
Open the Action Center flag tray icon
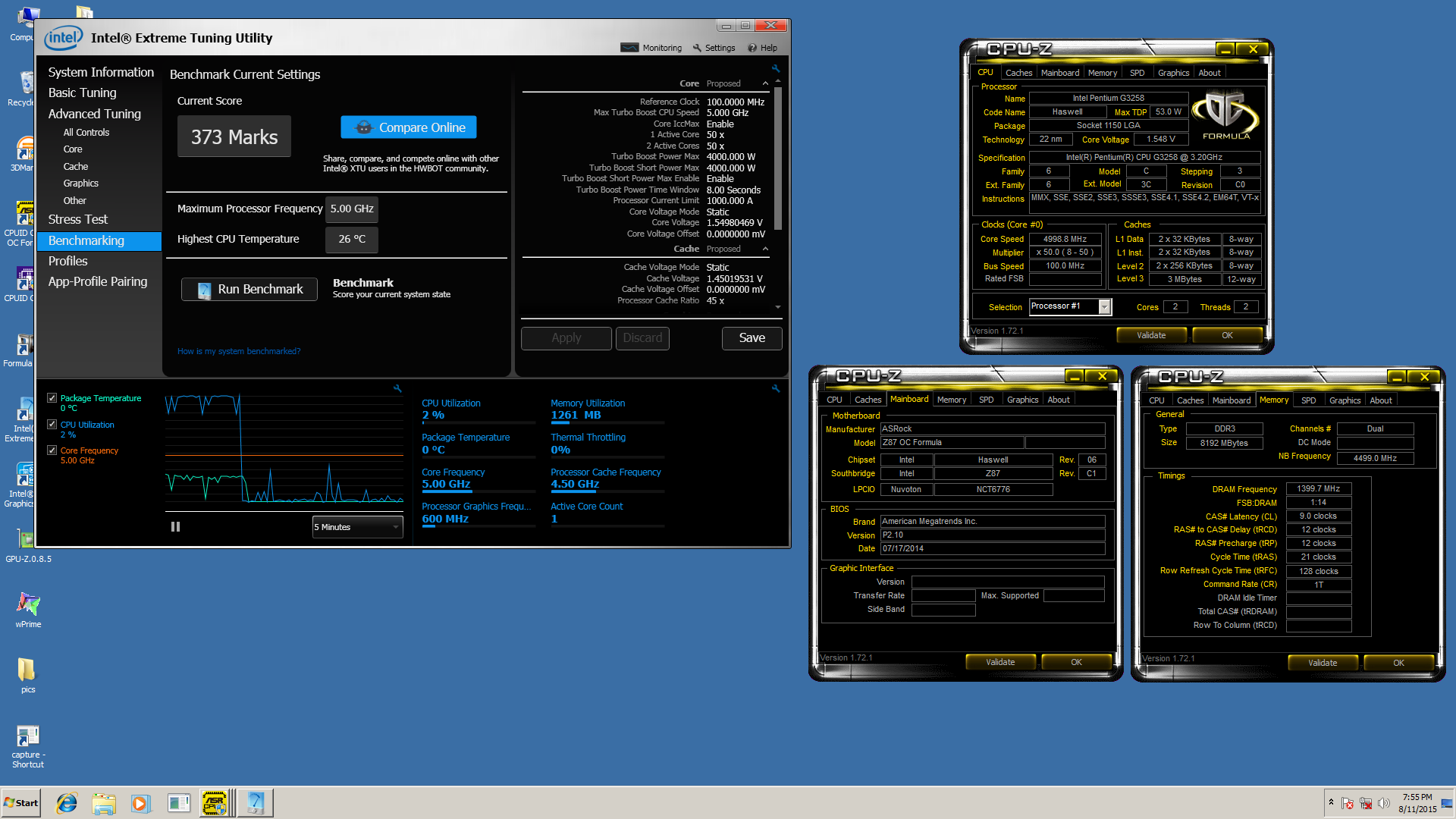click(1348, 803)
